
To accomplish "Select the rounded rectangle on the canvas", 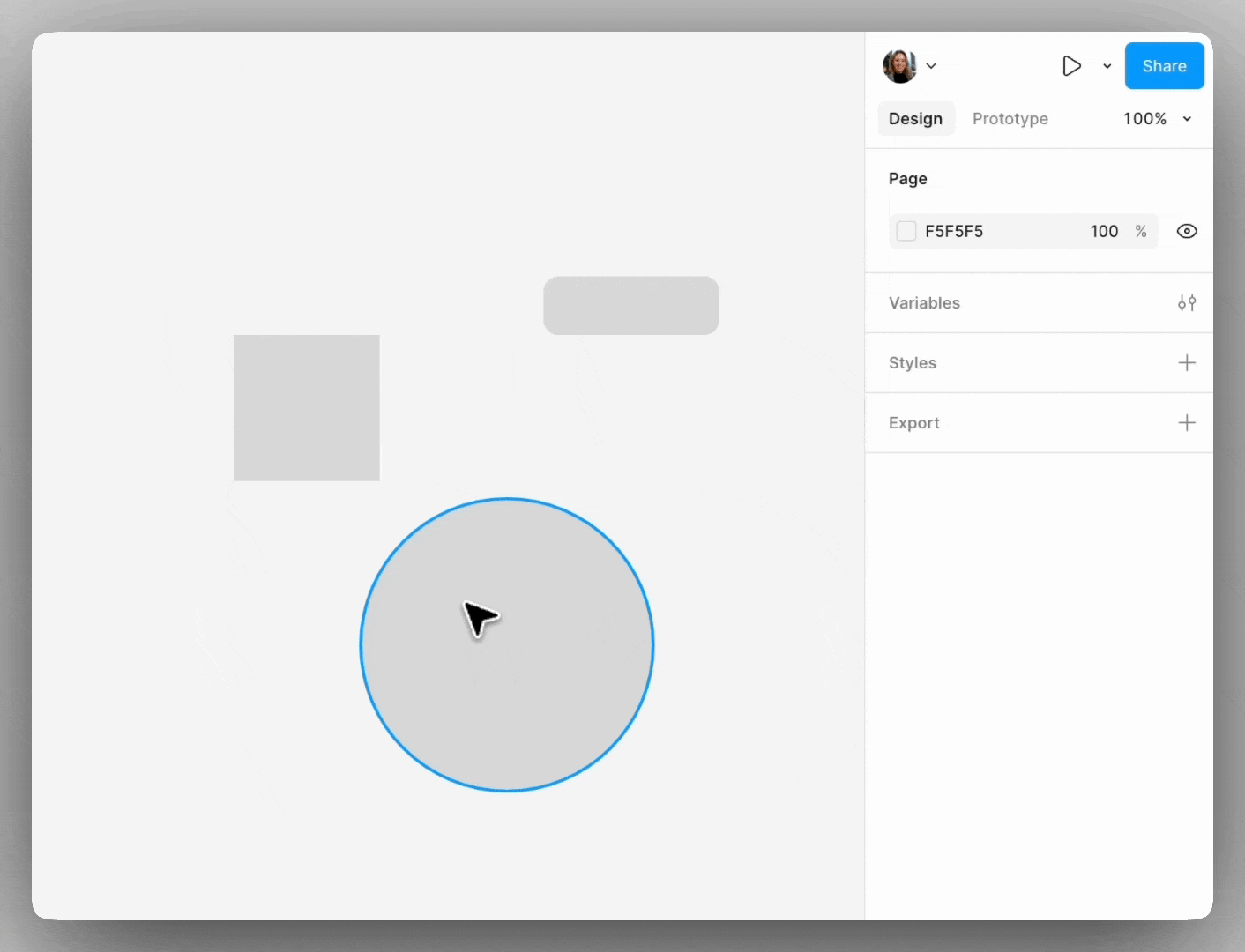I will click(630, 305).
